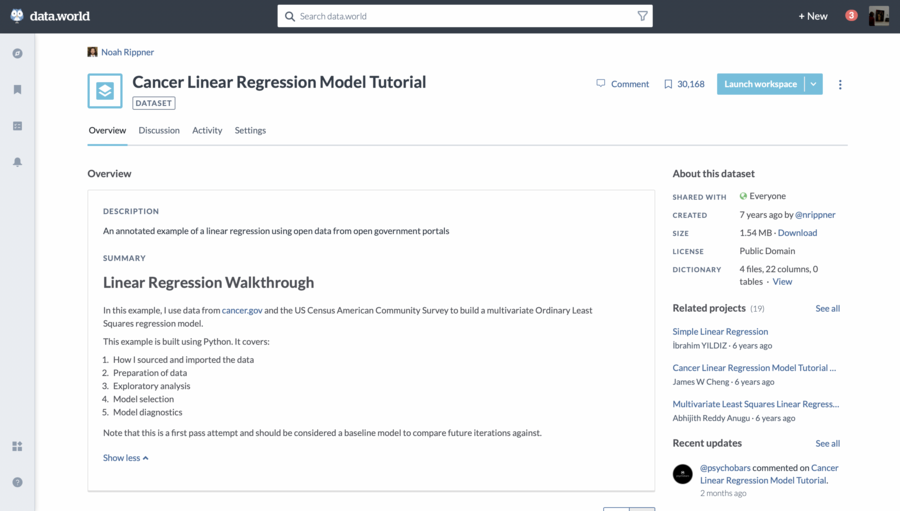The image size is (900, 511).
Task: Click the search filter funnel icon
Action: [642, 16]
